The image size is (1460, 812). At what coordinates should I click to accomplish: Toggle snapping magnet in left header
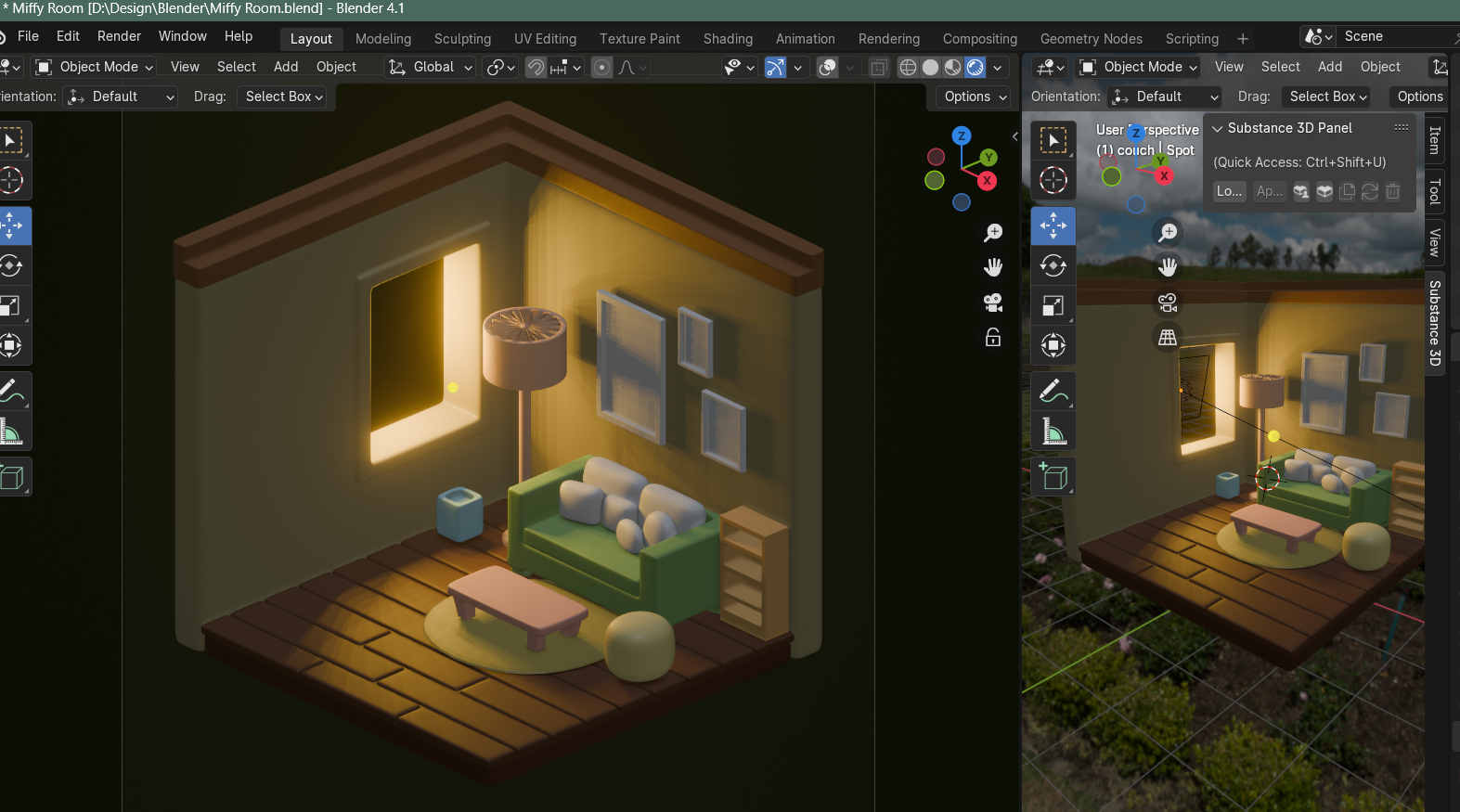click(x=536, y=67)
